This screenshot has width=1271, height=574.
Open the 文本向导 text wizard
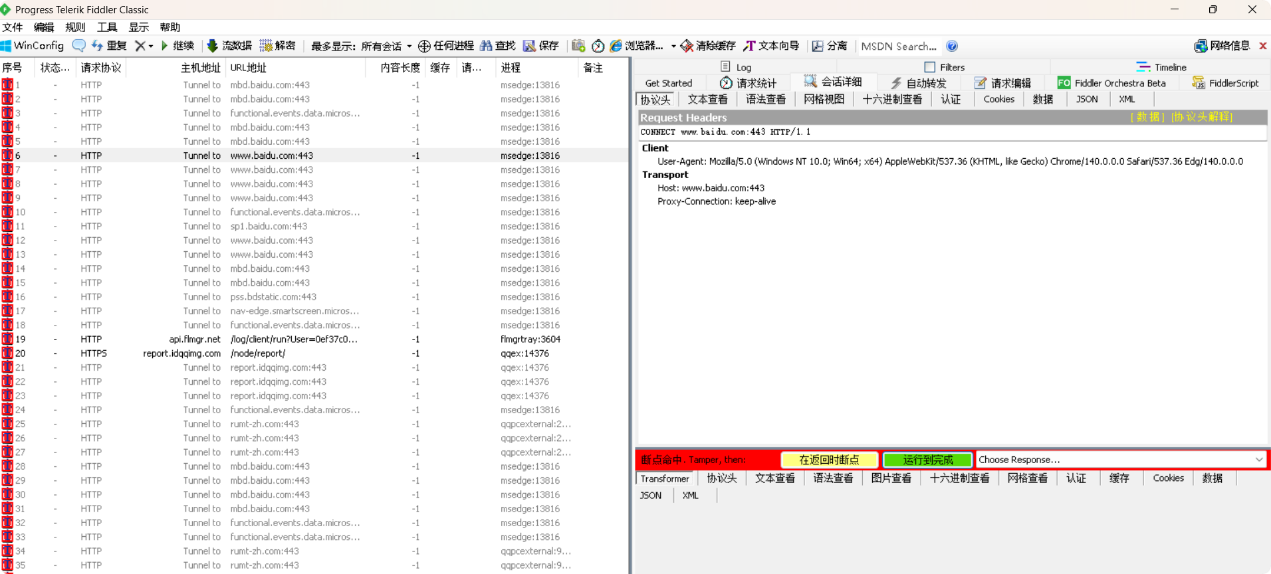click(771, 46)
